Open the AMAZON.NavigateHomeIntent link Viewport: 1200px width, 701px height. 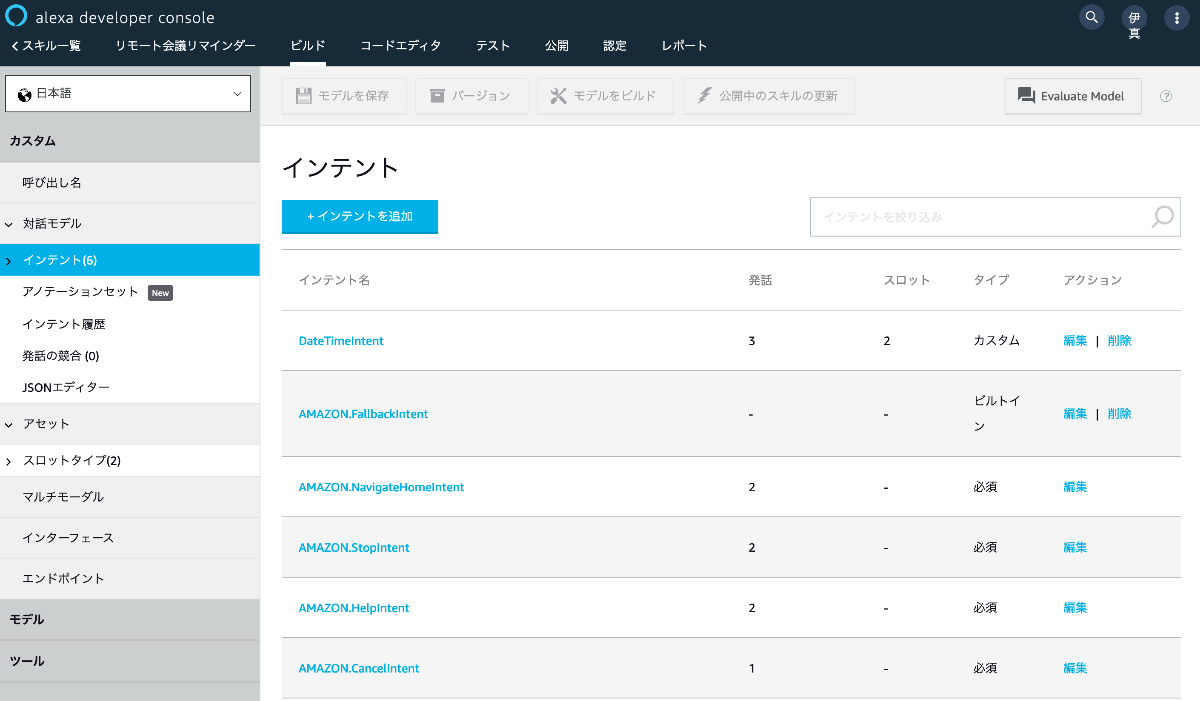[x=381, y=487]
